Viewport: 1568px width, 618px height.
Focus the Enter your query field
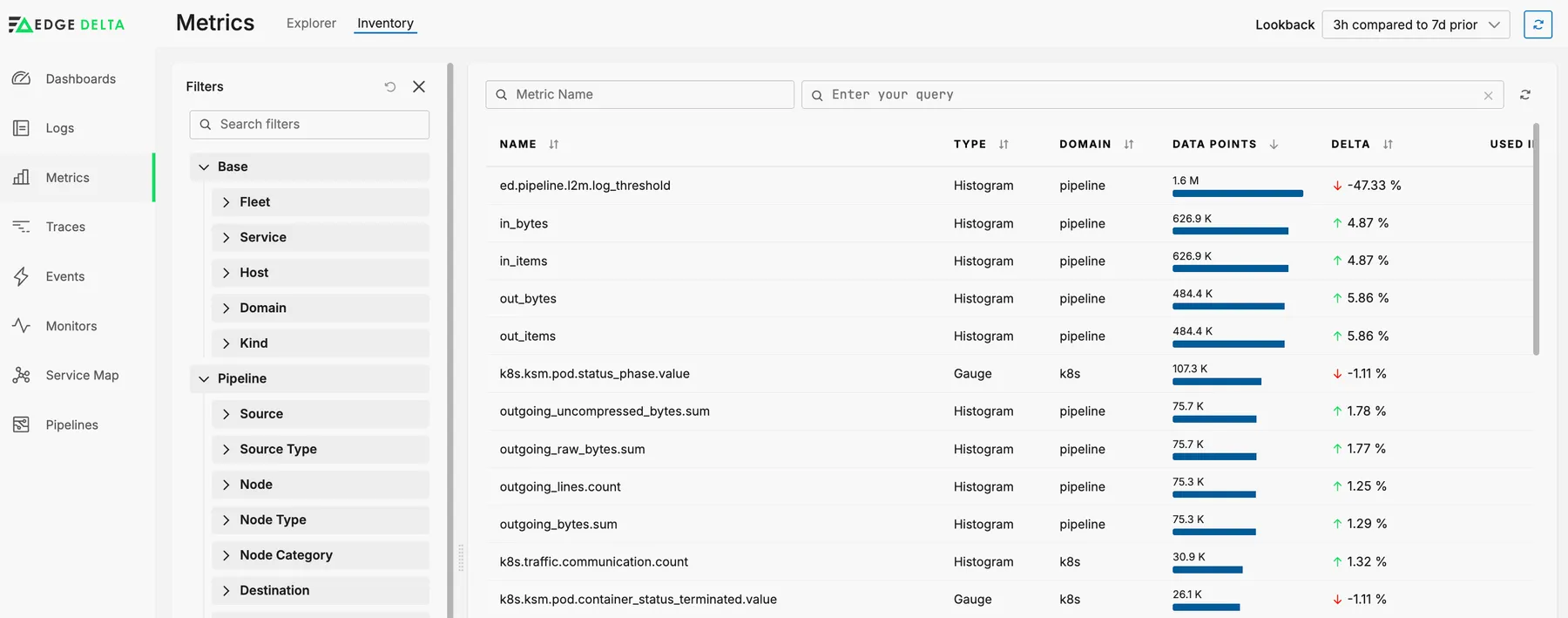click(x=1153, y=94)
